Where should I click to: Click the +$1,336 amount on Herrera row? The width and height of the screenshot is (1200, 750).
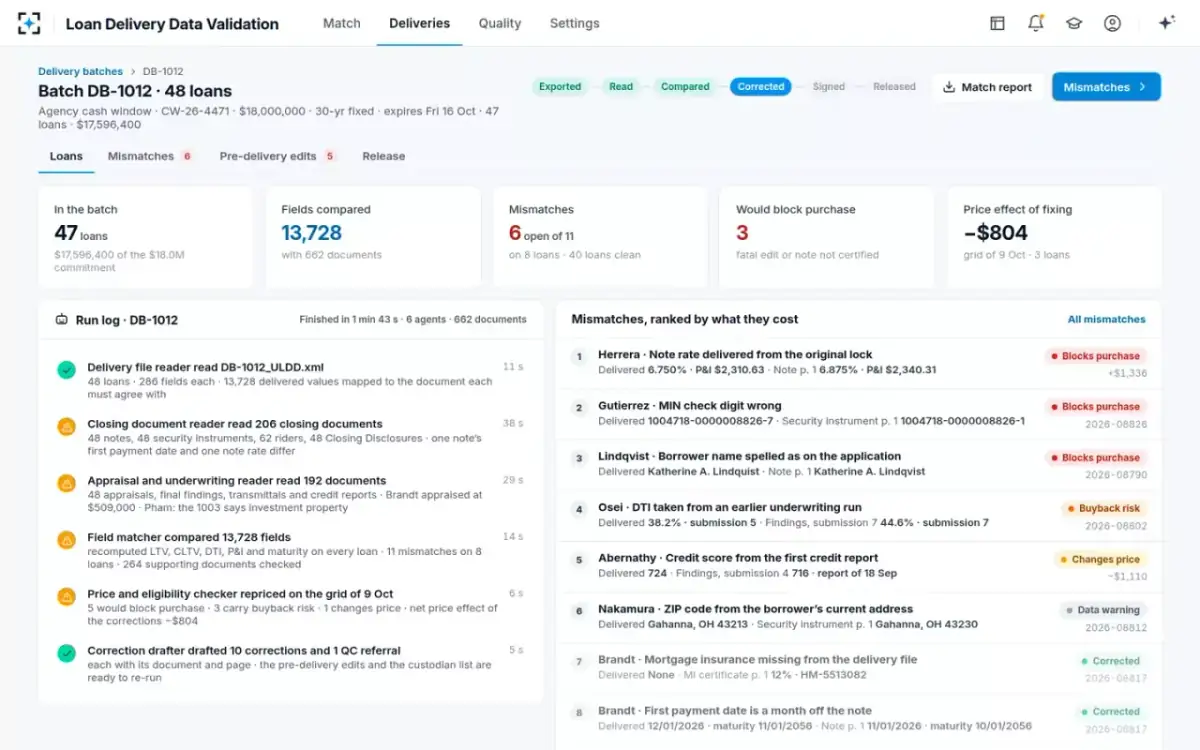click(x=1127, y=373)
